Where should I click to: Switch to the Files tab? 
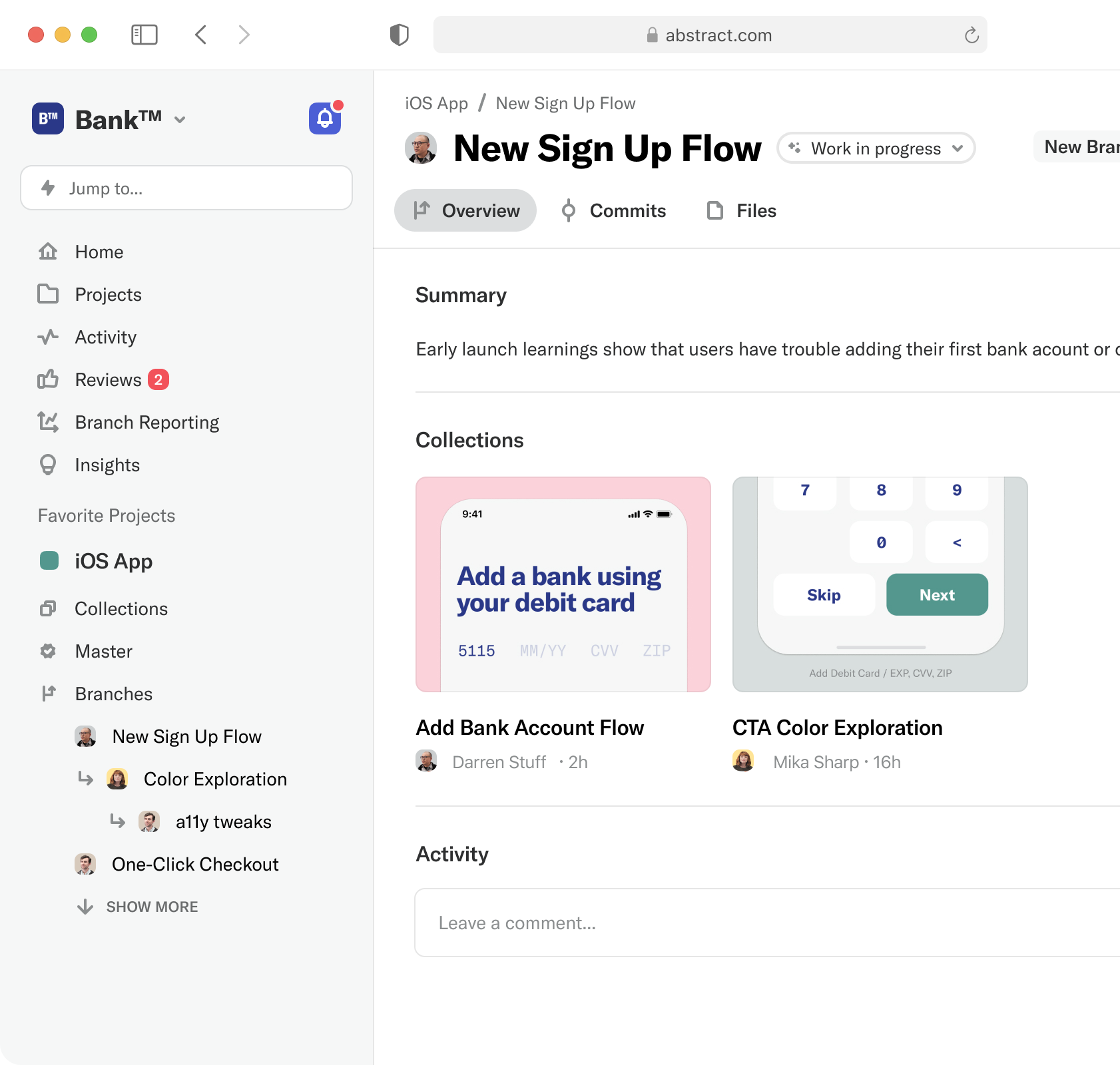click(742, 210)
